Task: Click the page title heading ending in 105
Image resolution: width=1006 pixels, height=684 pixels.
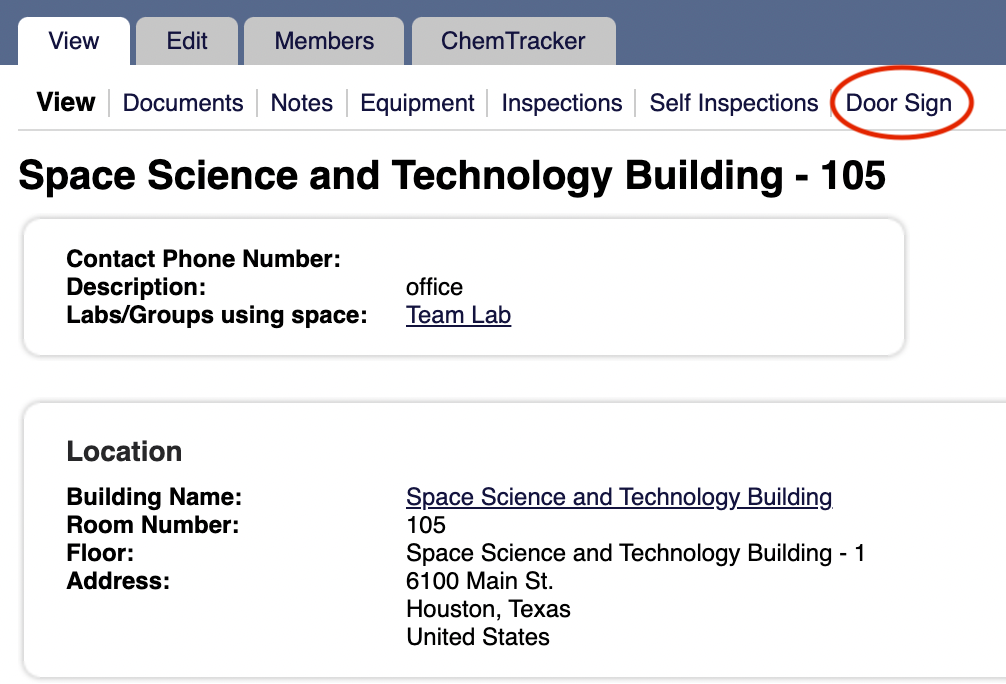Action: 452,175
